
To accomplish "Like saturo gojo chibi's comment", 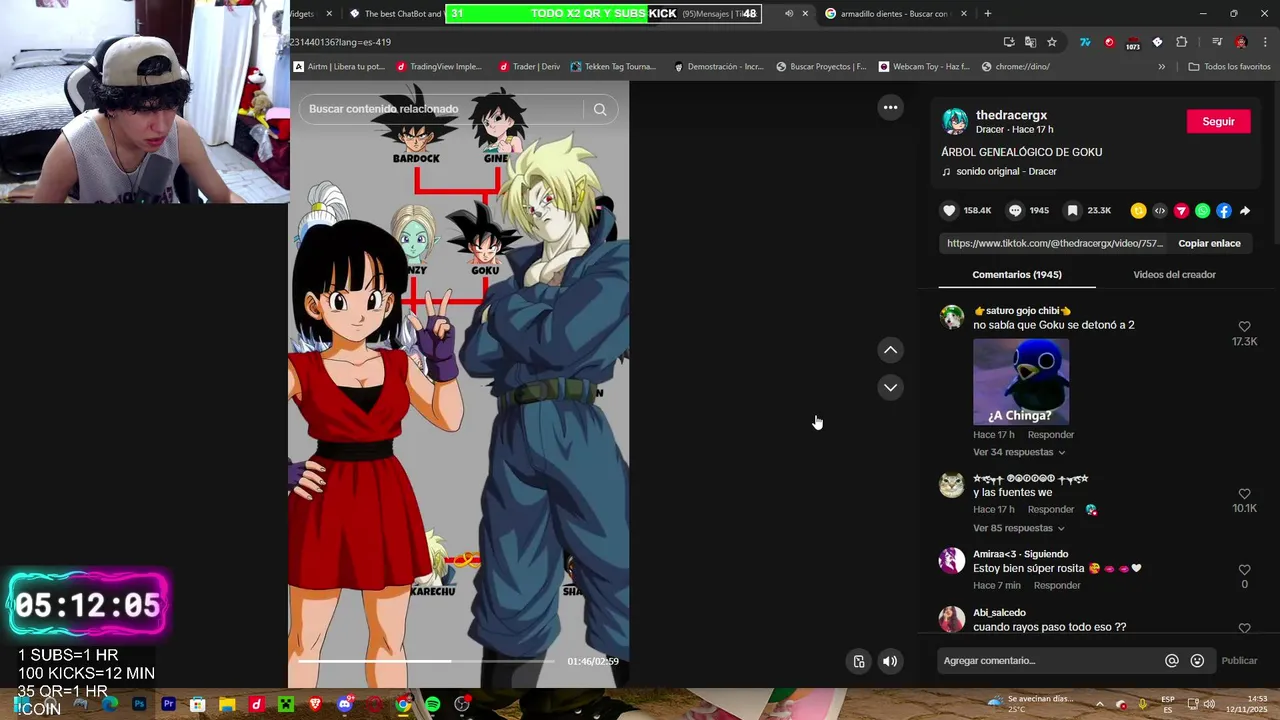I will 1245,327.
